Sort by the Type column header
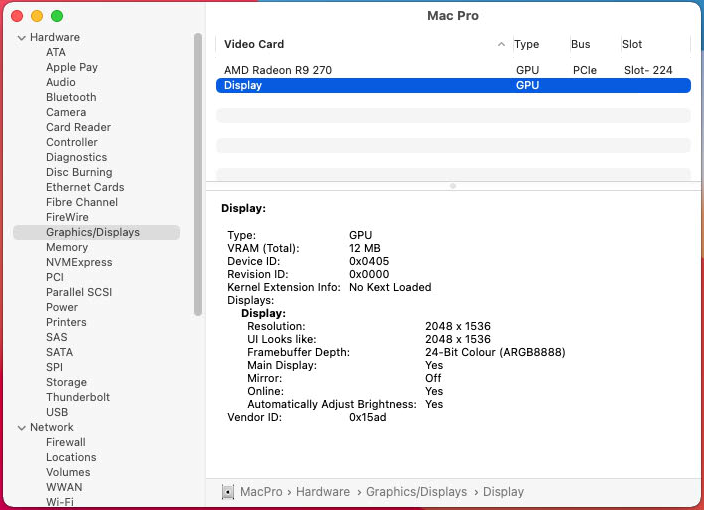704x510 pixels. (527, 44)
